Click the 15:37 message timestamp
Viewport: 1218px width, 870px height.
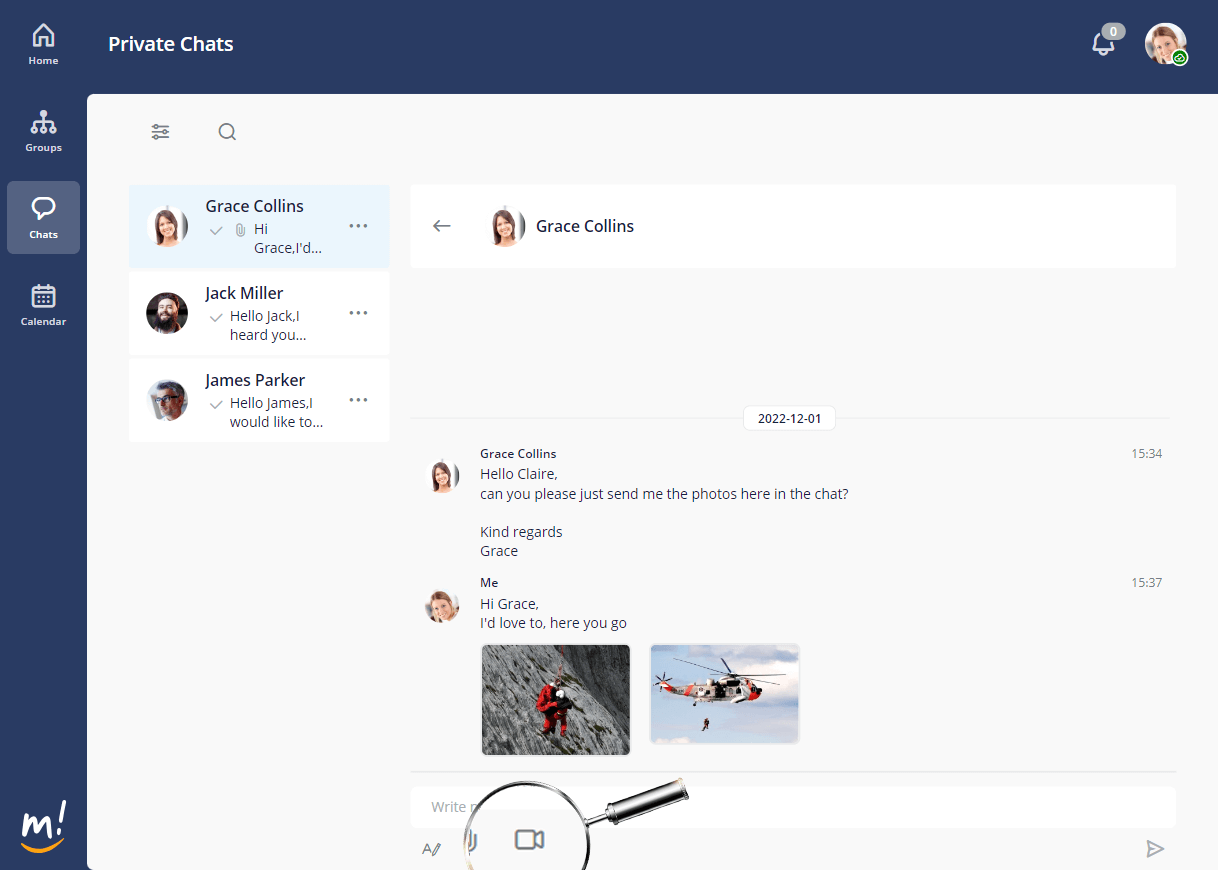[1146, 583]
